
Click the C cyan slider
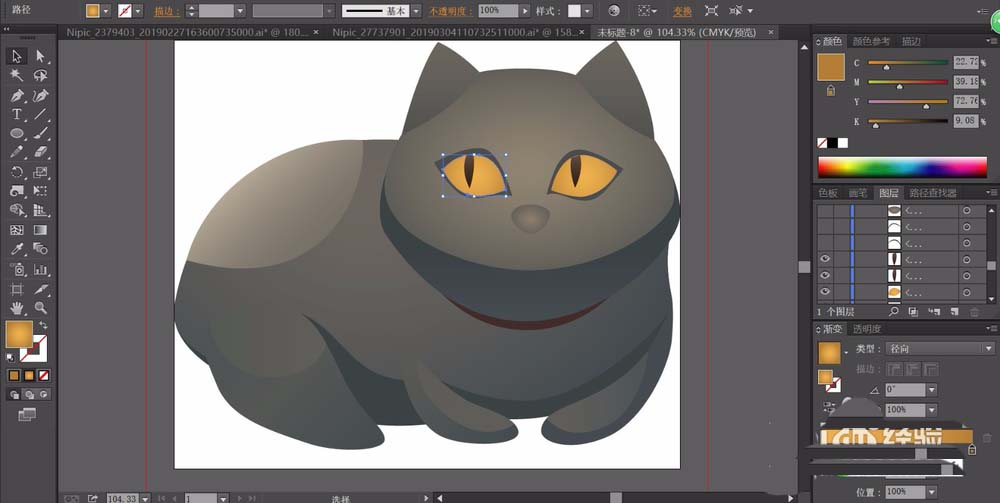[908, 63]
